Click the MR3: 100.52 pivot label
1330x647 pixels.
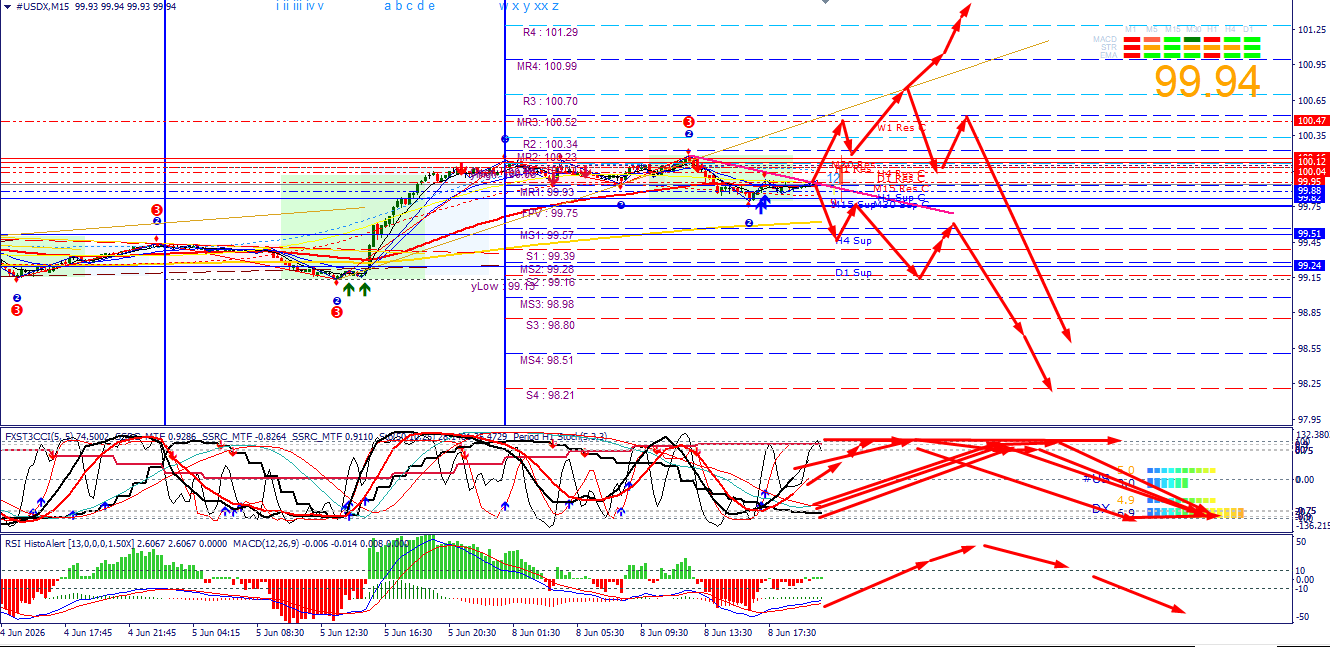point(547,122)
